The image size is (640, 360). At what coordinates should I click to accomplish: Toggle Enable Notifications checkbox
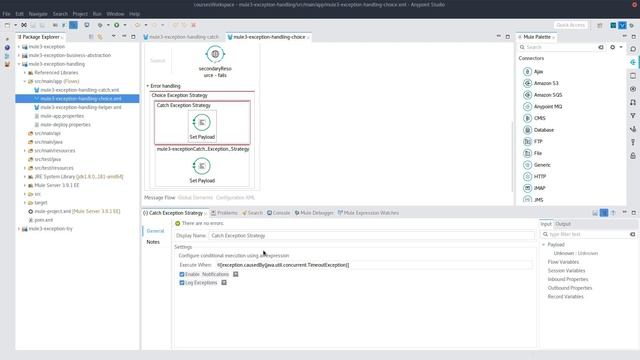[182, 274]
